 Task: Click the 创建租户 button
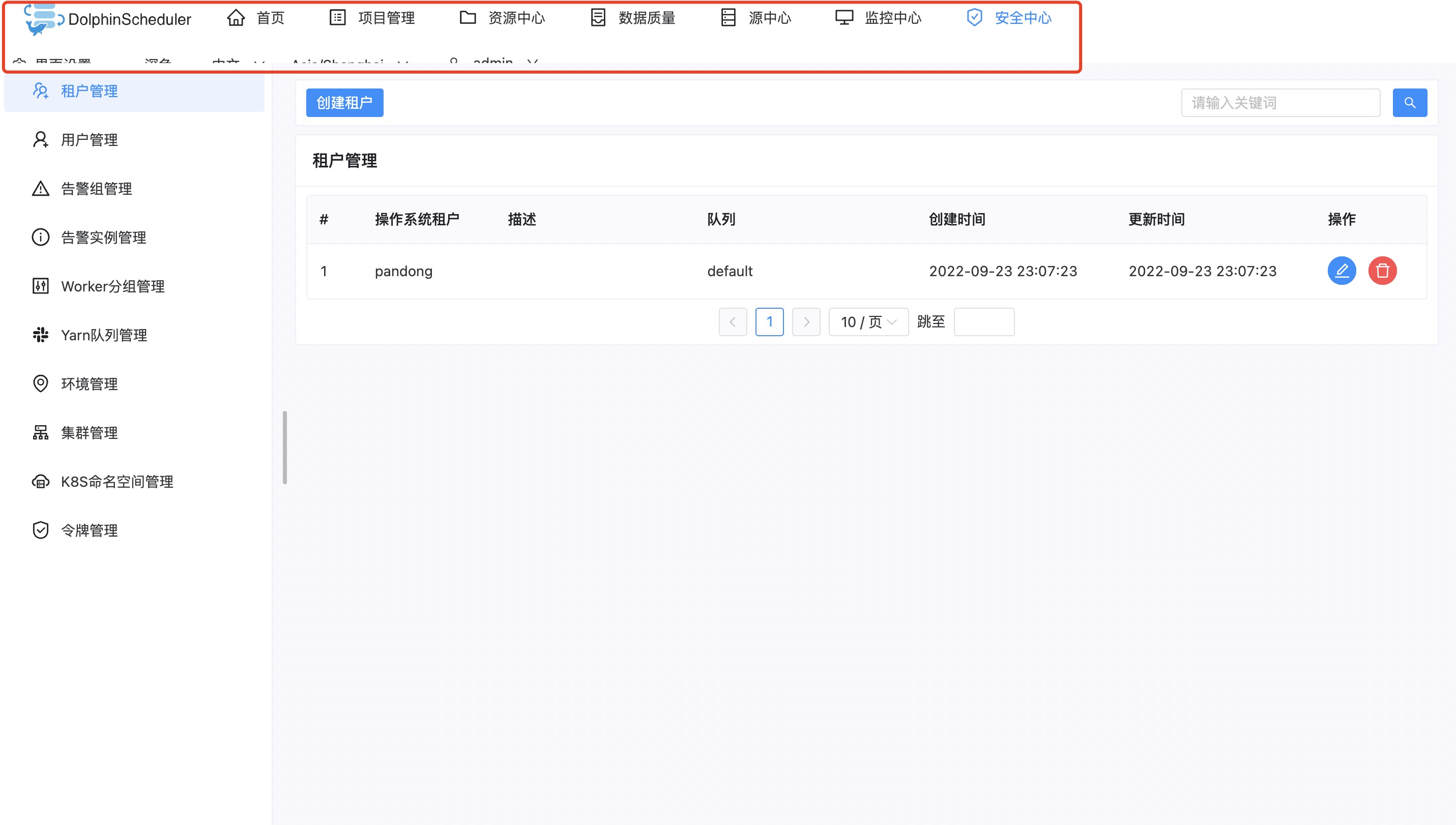pyautogui.click(x=344, y=103)
